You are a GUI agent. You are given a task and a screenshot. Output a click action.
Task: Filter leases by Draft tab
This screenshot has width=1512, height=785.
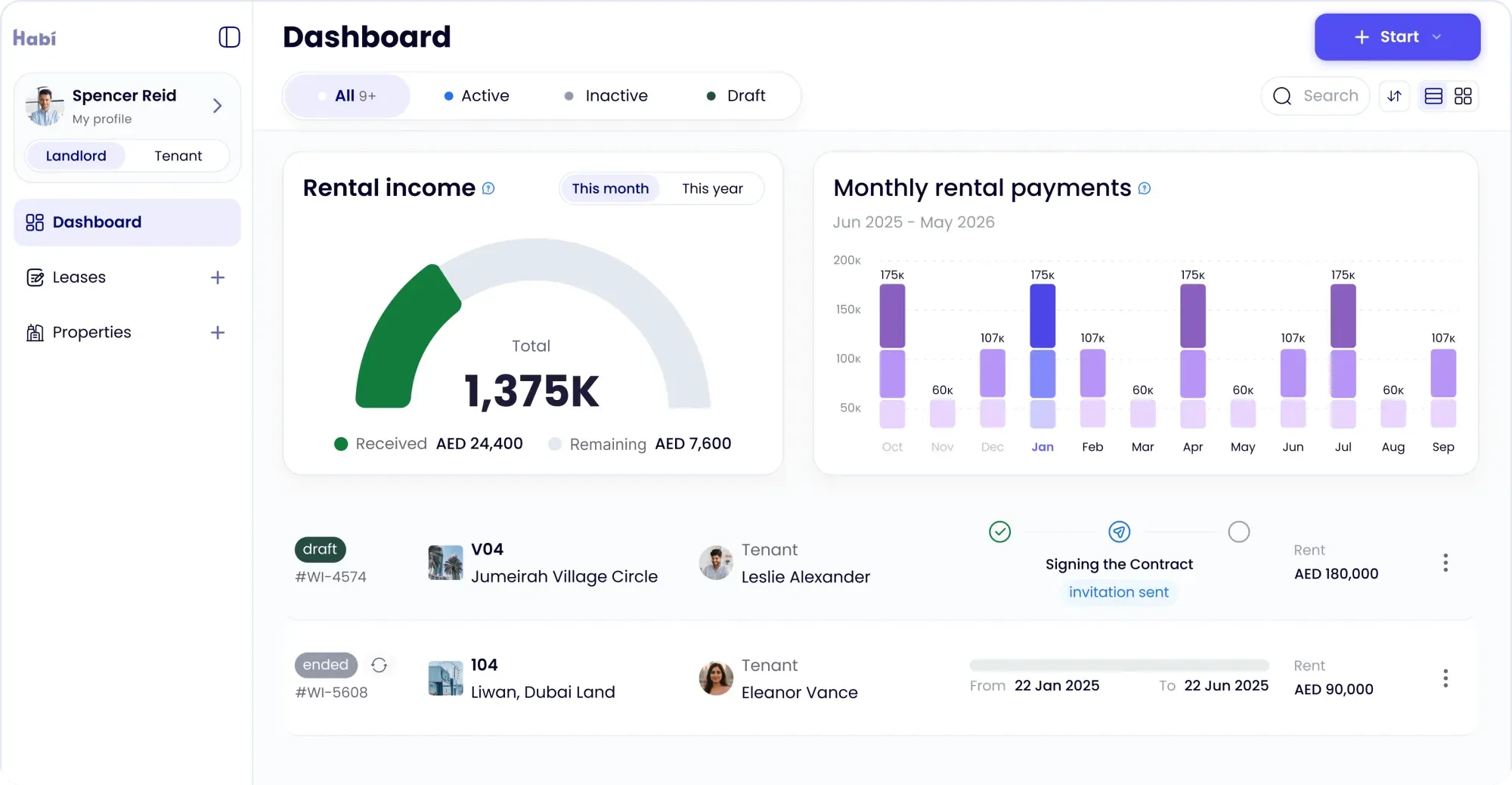(x=736, y=96)
